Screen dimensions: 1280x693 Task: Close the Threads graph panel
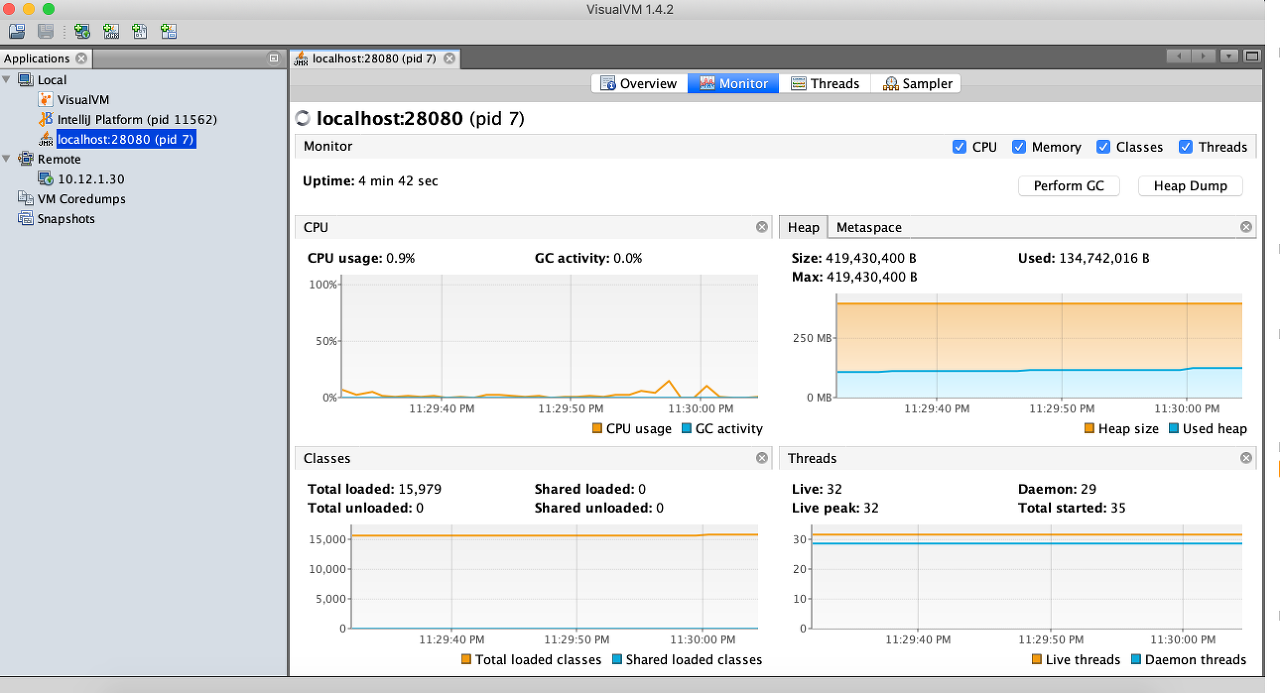coord(1246,458)
